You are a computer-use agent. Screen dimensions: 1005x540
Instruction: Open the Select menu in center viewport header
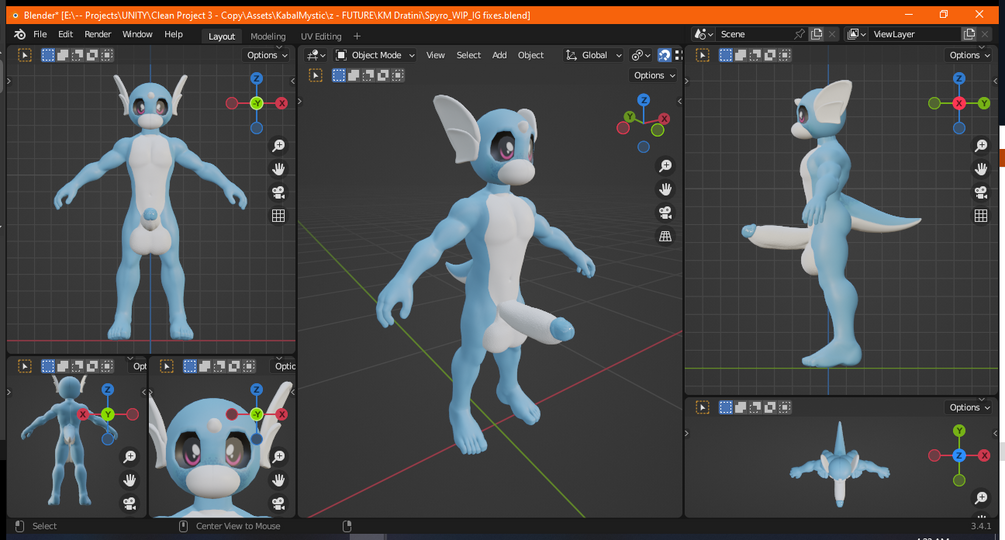pyautogui.click(x=469, y=55)
